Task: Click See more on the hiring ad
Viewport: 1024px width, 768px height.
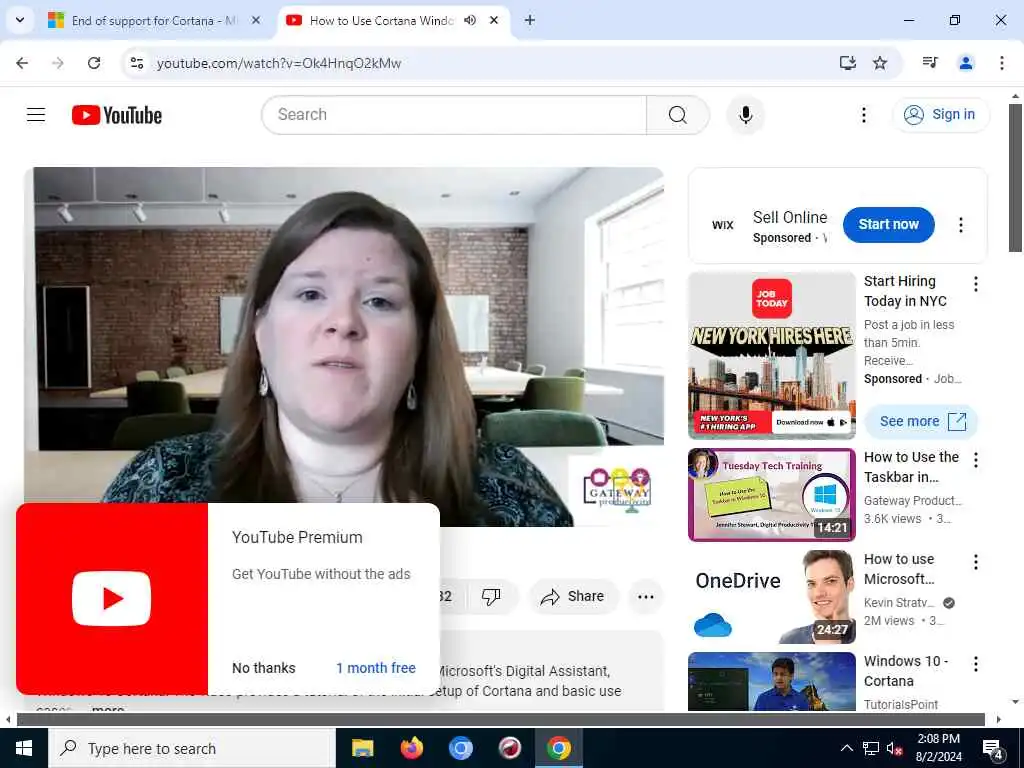Action: click(x=921, y=421)
